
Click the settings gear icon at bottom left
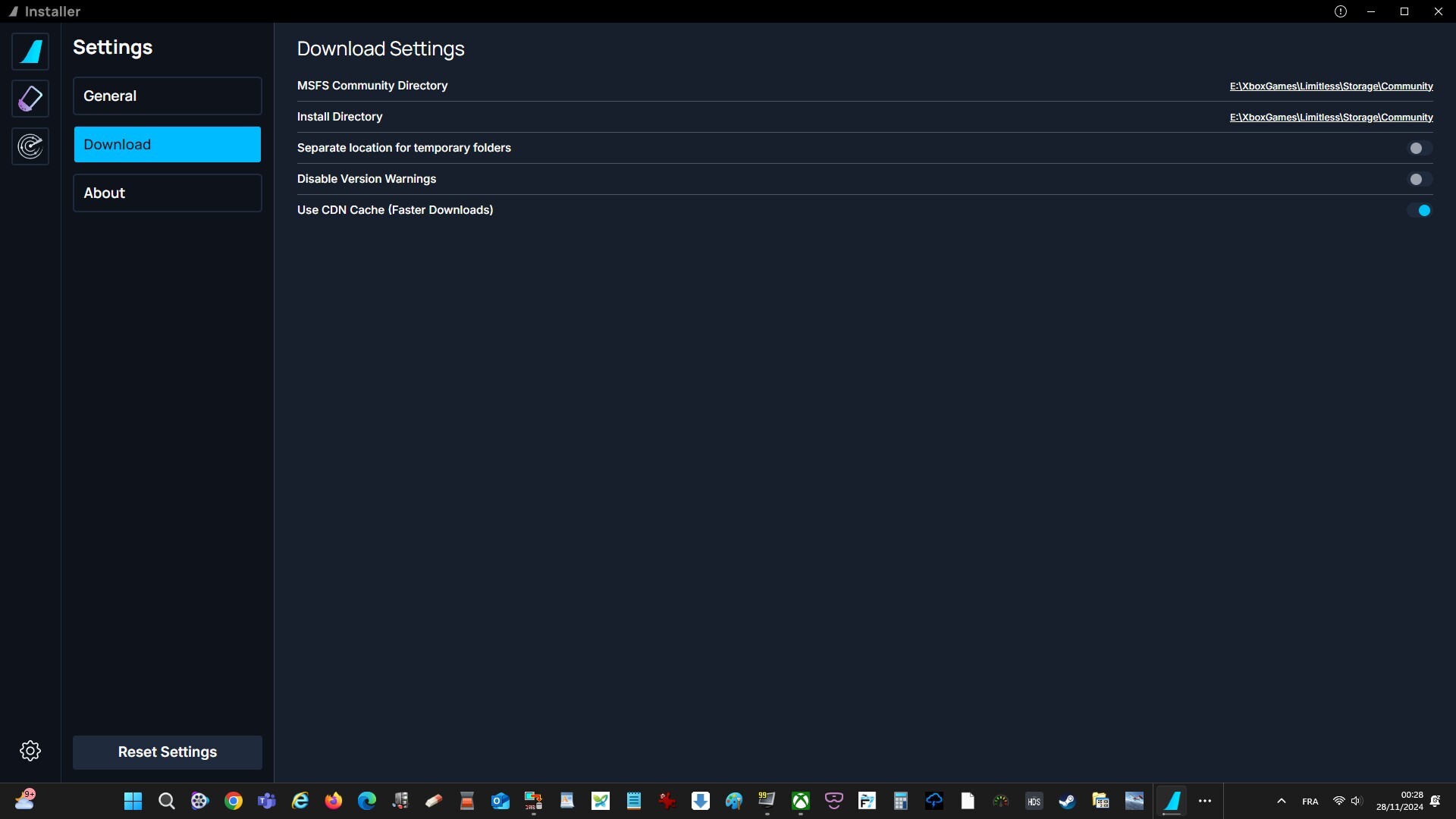click(x=30, y=751)
